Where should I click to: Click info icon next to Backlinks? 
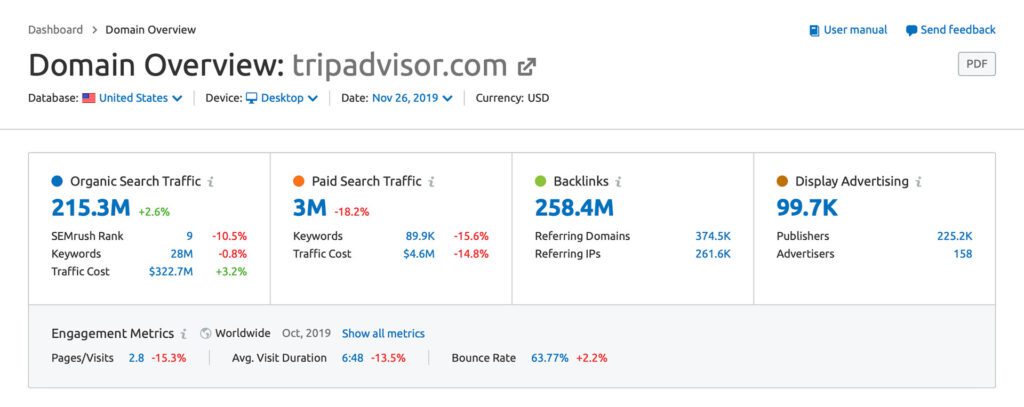point(618,182)
